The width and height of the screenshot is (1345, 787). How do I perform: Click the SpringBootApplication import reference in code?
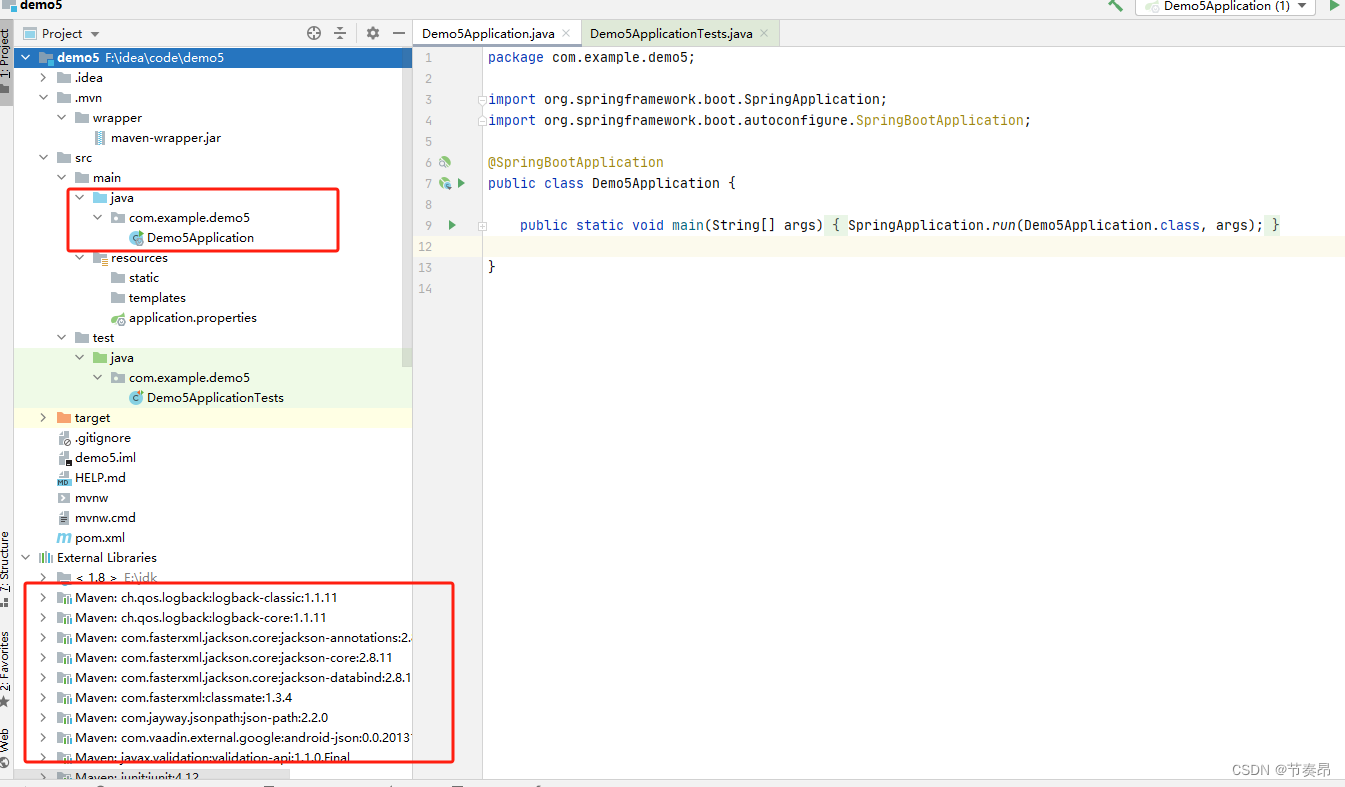(x=940, y=120)
